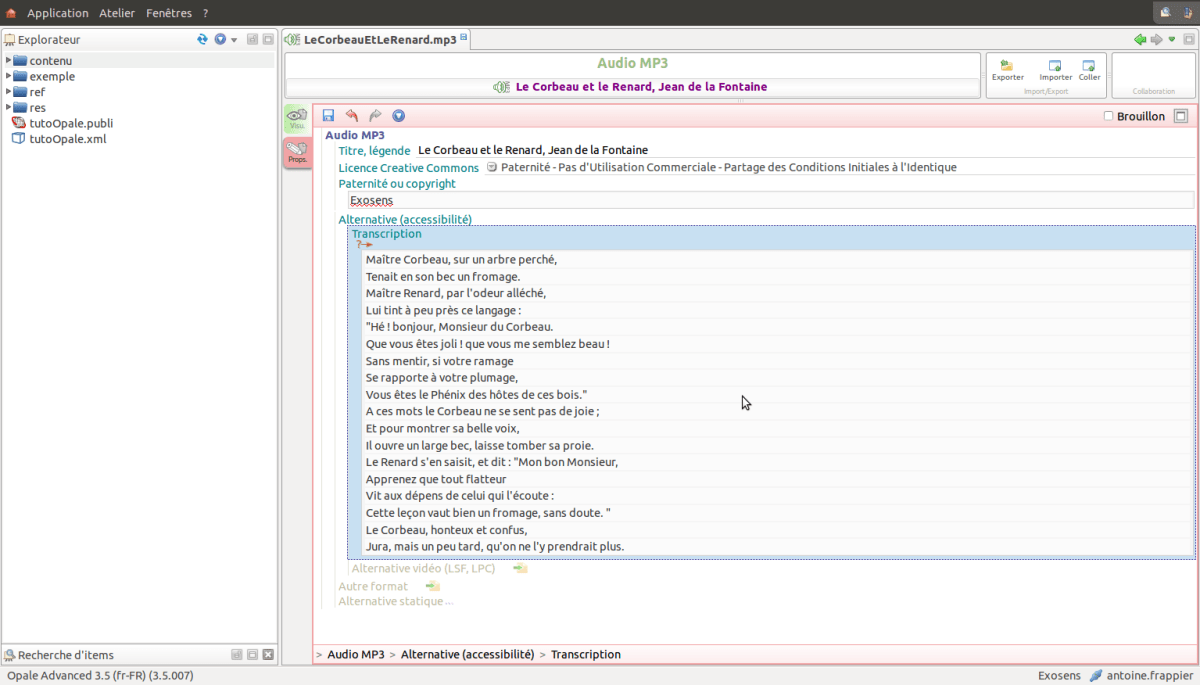Click Alternative (accessibilité) in the breadcrumb
Viewport: 1200px width, 685px height.
coord(467,654)
